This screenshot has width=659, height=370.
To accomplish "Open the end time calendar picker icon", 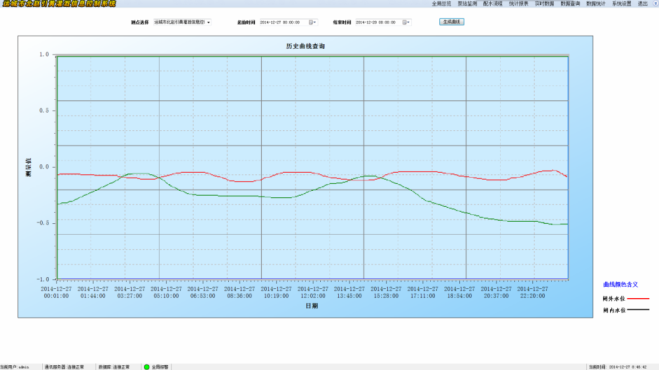I will point(406,22).
